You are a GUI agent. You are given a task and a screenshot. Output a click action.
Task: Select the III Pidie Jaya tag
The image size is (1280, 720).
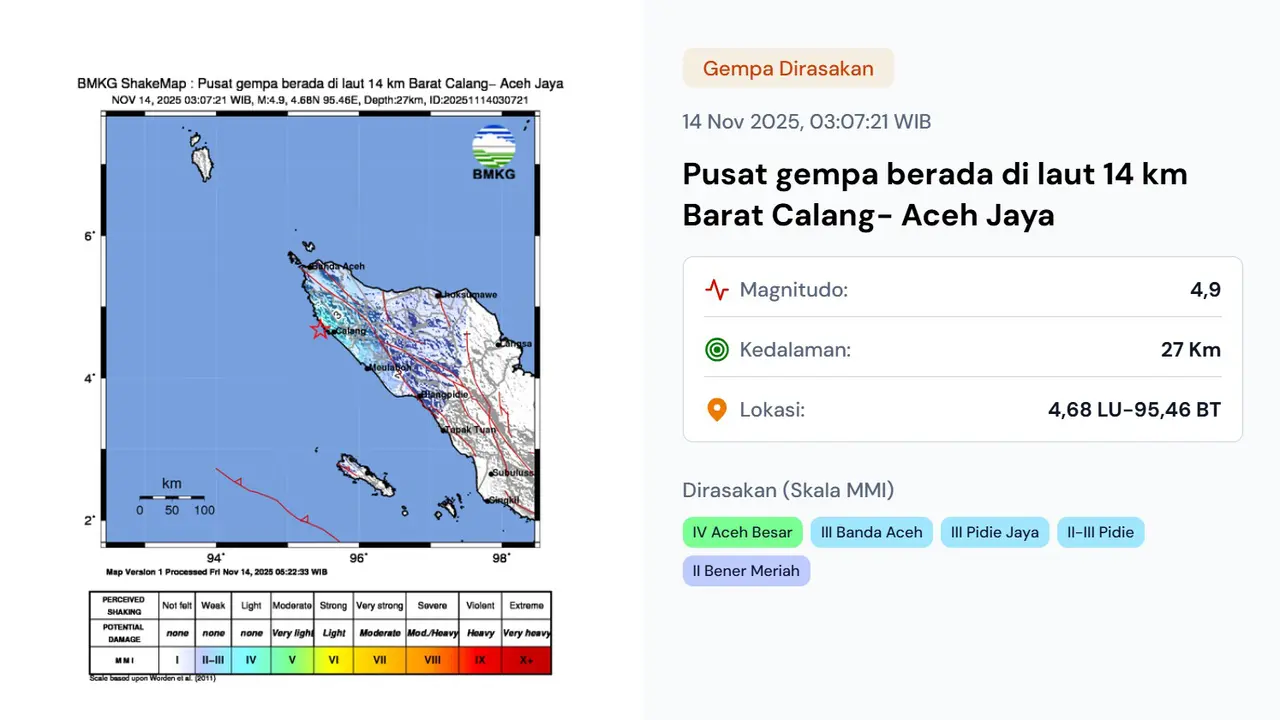pos(995,532)
